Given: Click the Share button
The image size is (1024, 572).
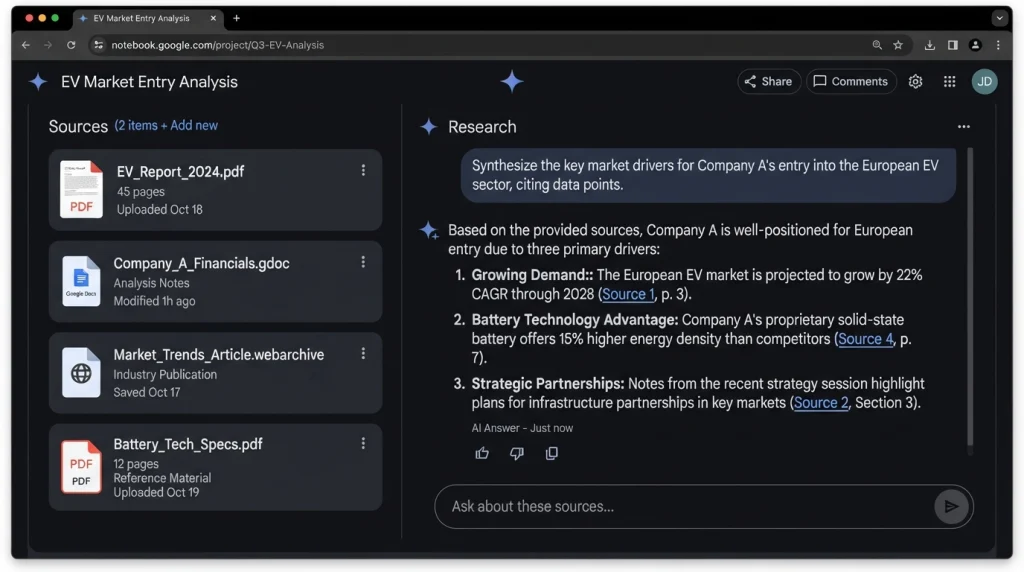Looking at the screenshot, I should 769,82.
